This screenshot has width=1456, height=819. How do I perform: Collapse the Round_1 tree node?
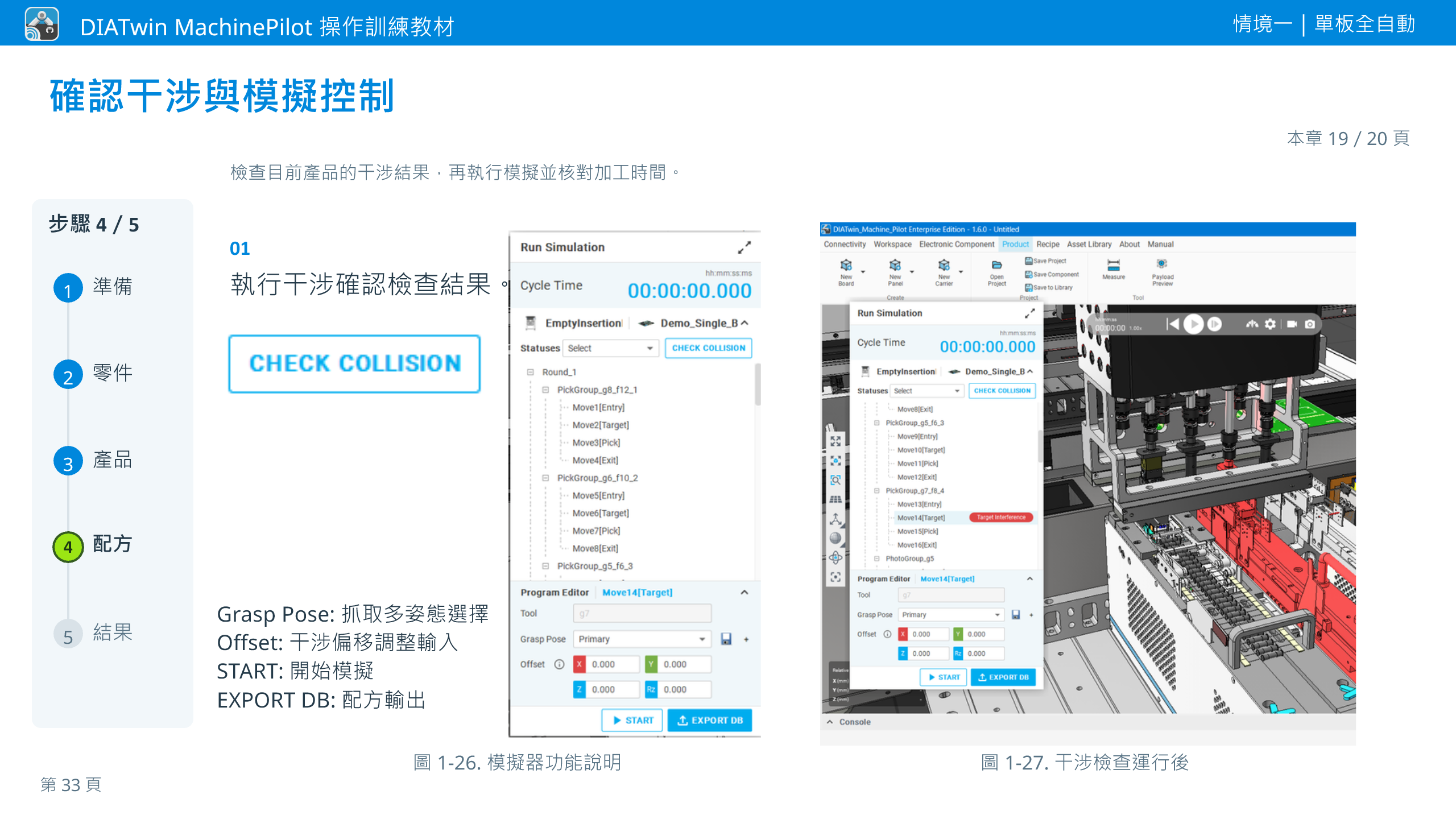(530, 372)
